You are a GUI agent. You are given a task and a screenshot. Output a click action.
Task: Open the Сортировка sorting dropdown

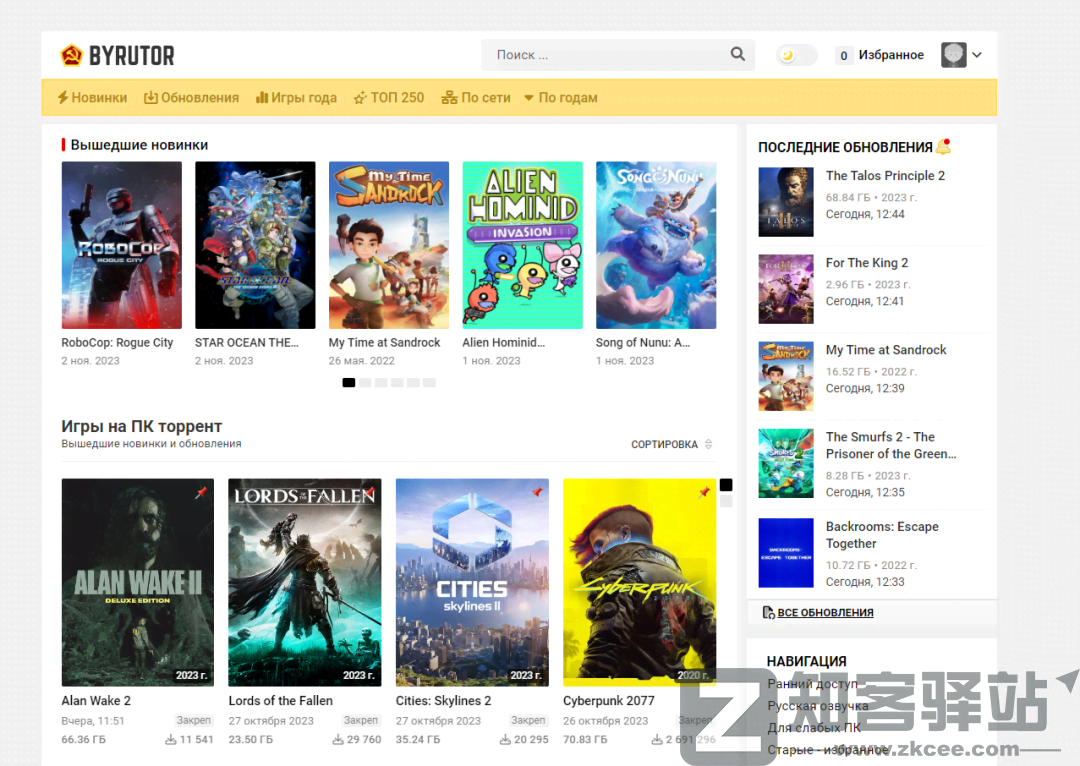coord(671,444)
